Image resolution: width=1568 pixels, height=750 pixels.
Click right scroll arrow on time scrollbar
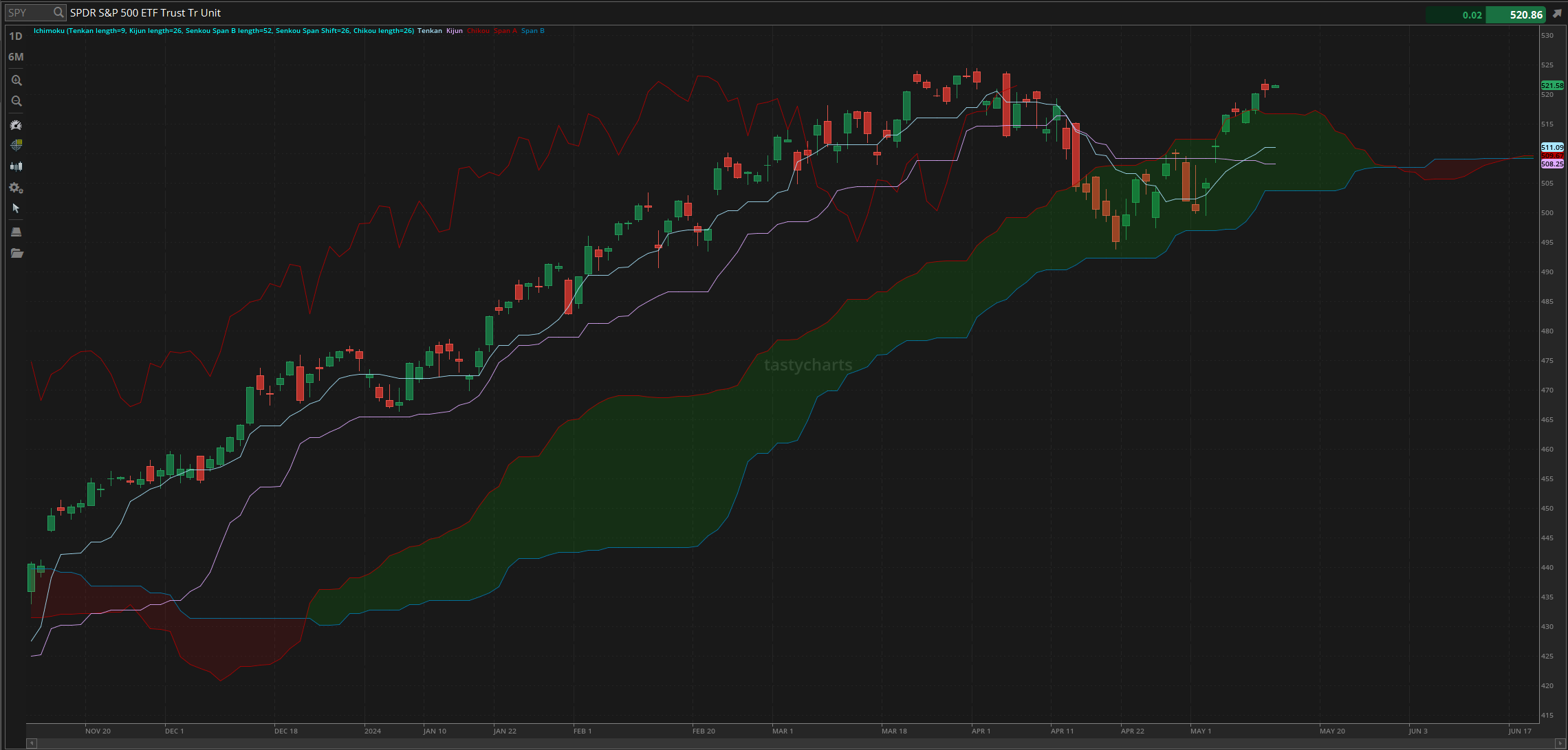click(x=1558, y=743)
